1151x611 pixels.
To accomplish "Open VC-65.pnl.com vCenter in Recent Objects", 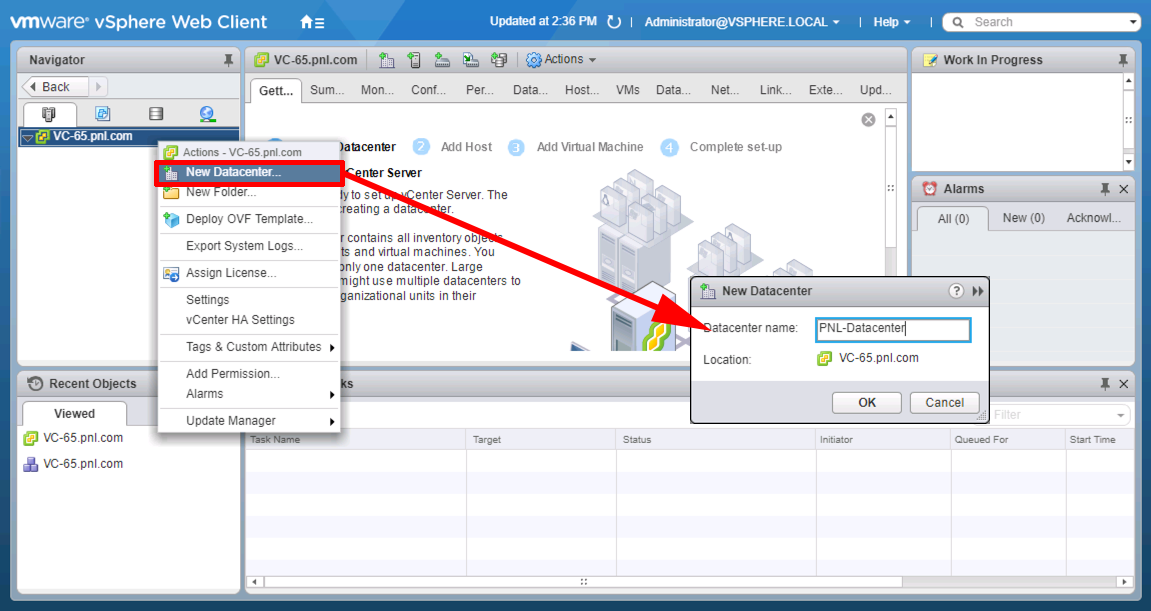I will pyautogui.click(x=73, y=438).
